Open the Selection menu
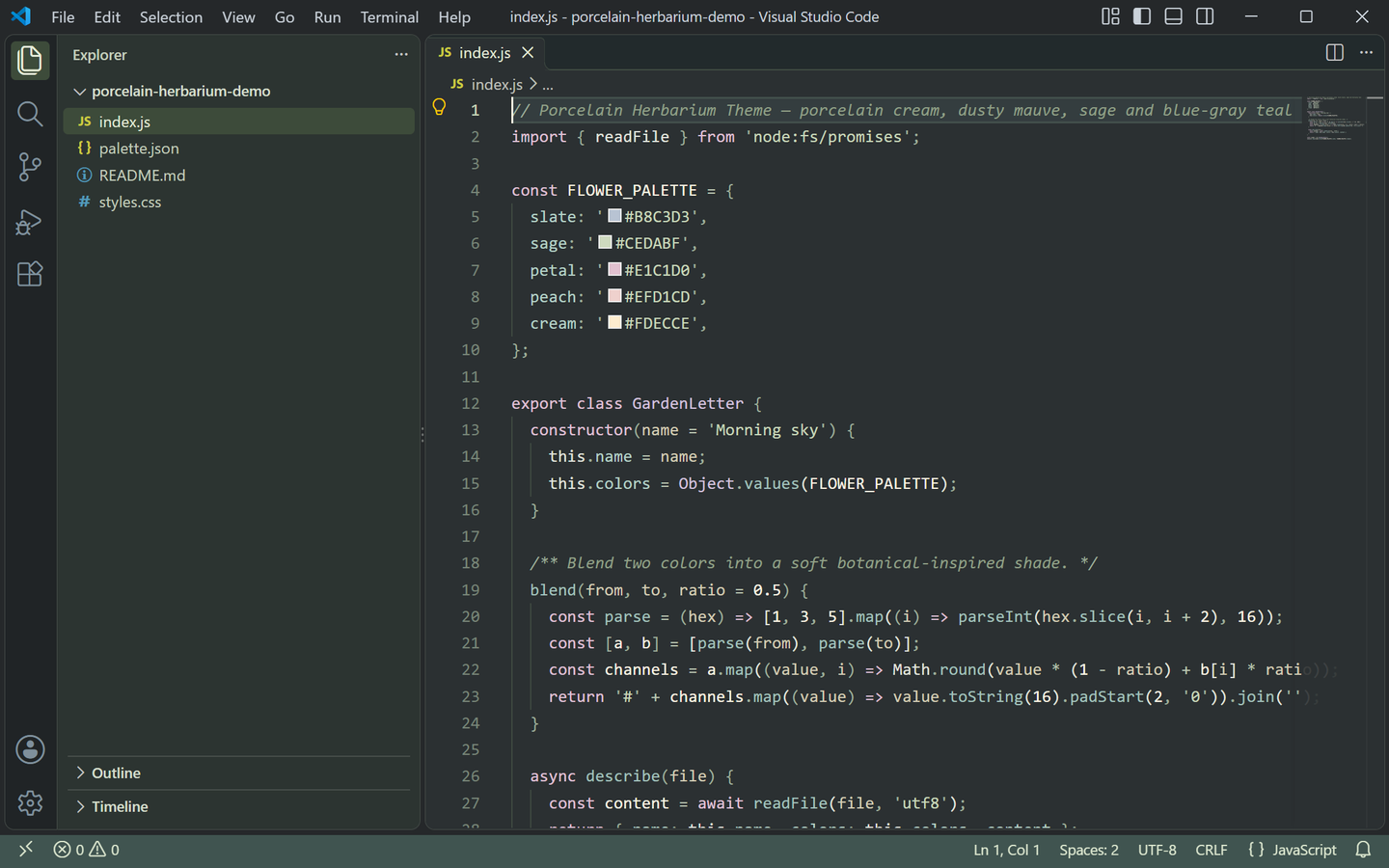Viewport: 1389px width, 868px height. pos(171,17)
